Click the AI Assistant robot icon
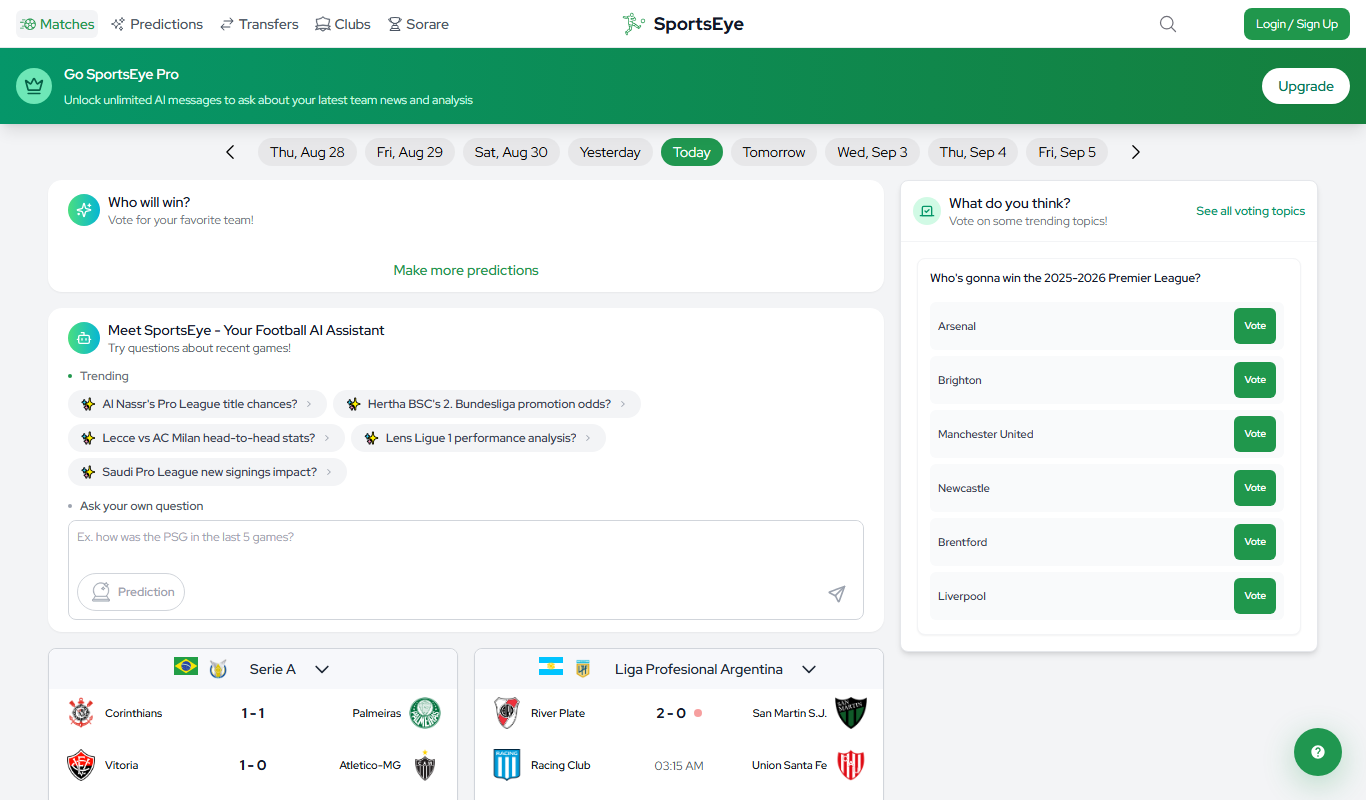Screen dimensions: 1366x800 coord(84,338)
